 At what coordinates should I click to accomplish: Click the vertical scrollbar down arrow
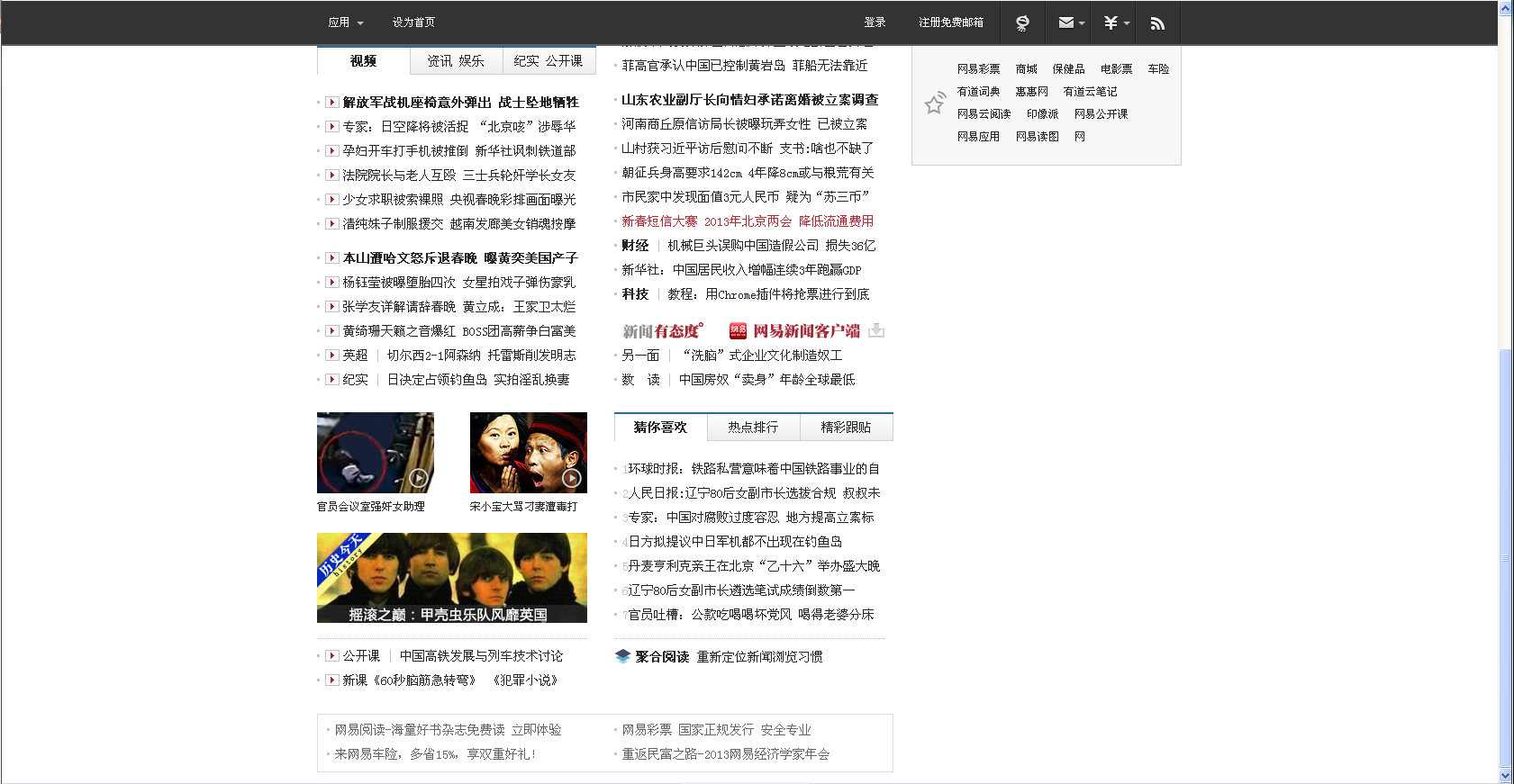pos(1506,776)
